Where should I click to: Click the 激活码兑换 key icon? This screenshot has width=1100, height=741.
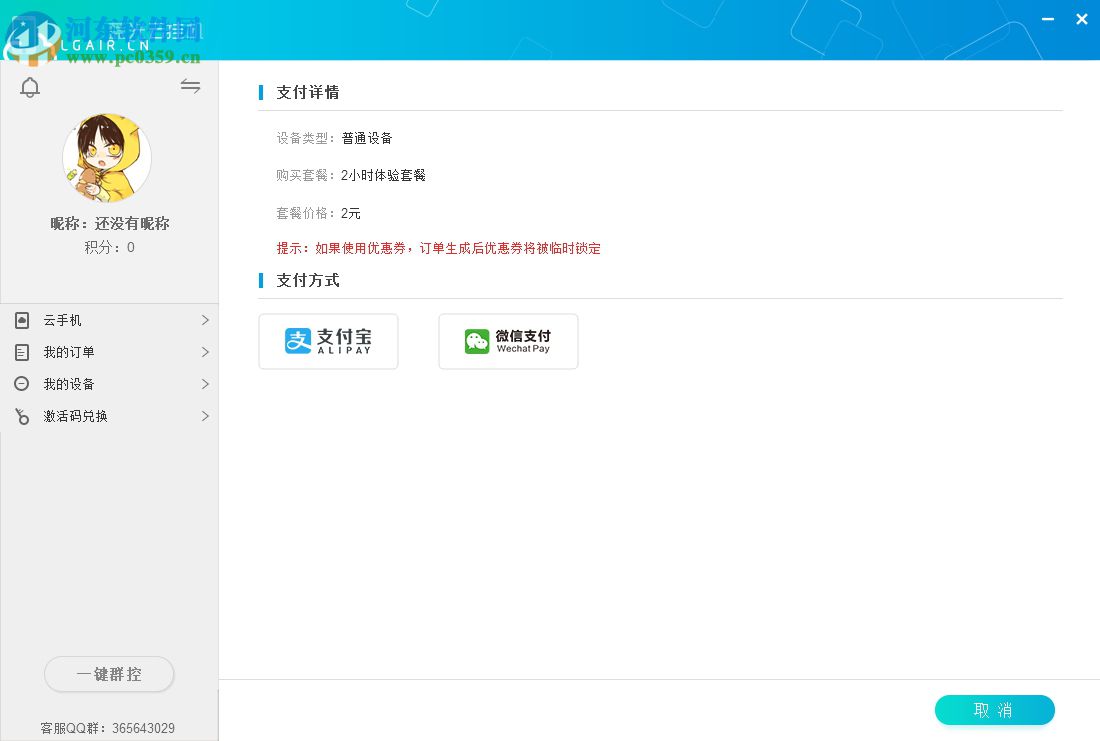click(22, 416)
